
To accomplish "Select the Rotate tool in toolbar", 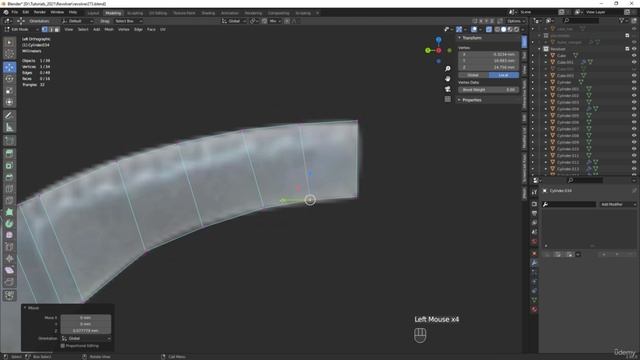I will click(9, 79).
